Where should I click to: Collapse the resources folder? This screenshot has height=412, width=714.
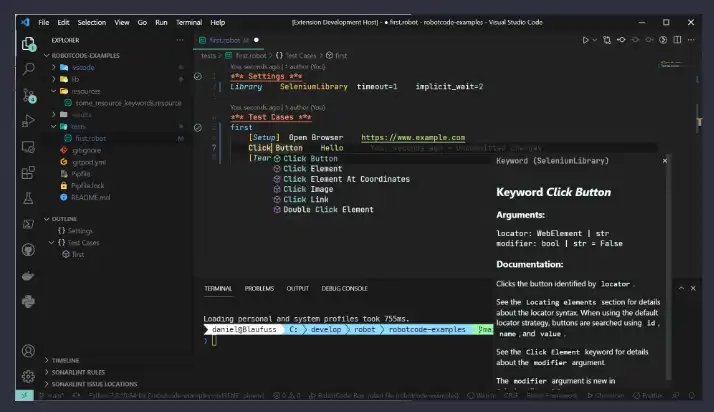[x=54, y=91]
